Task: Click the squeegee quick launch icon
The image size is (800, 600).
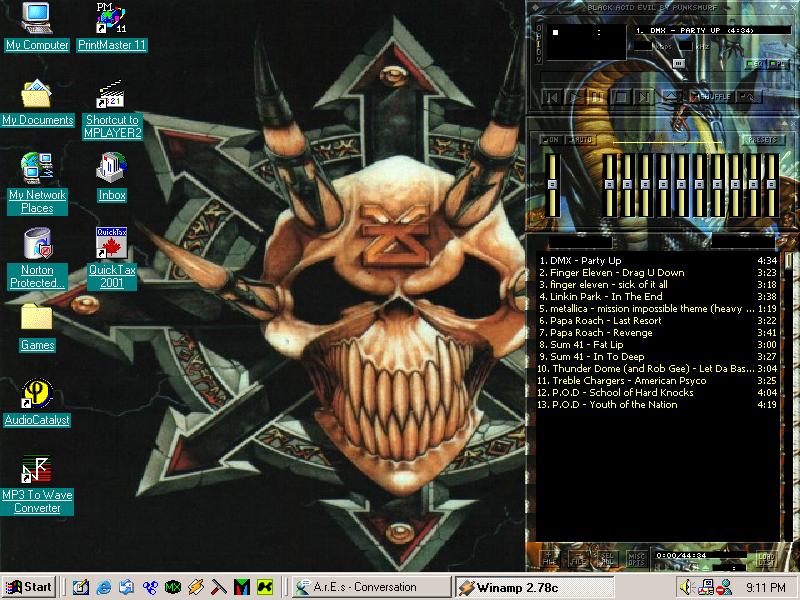Action: 219,587
